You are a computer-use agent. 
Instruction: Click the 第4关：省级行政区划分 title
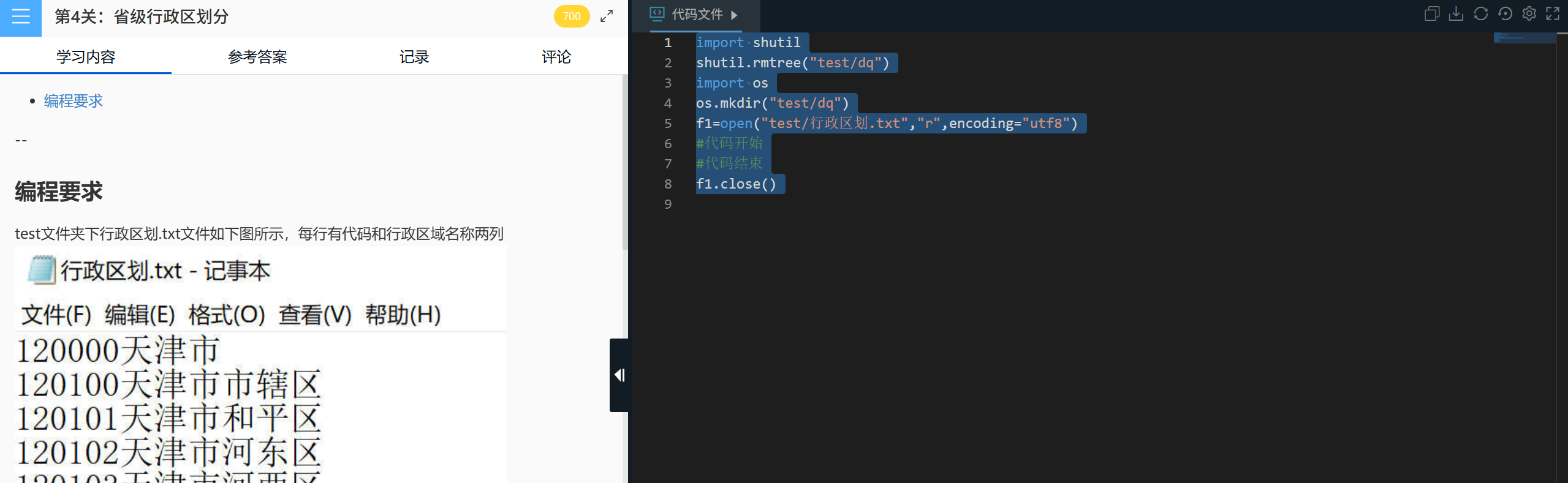click(x=142, y=17)
